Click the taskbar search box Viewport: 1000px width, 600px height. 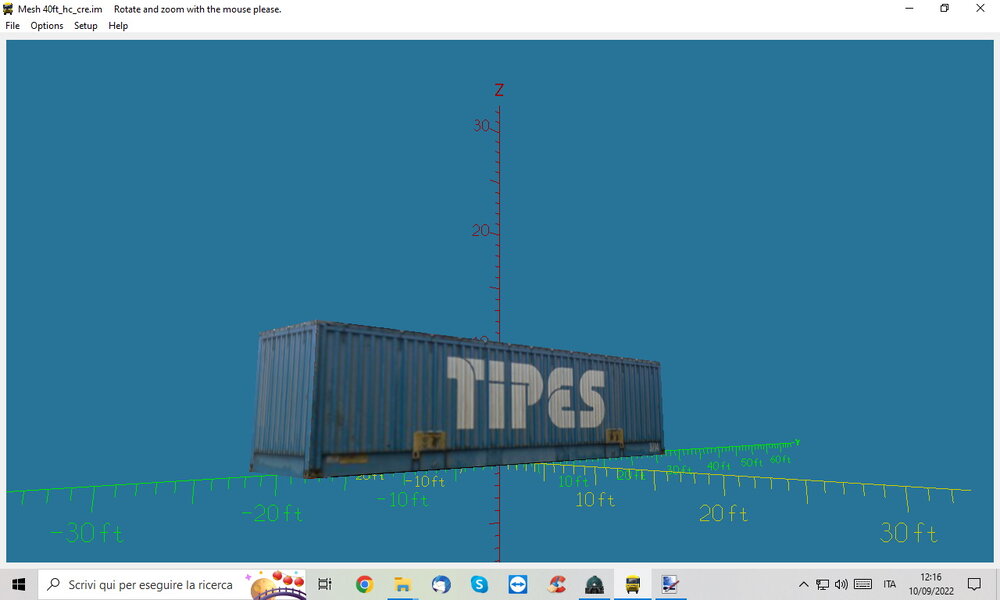coord(172,584)
